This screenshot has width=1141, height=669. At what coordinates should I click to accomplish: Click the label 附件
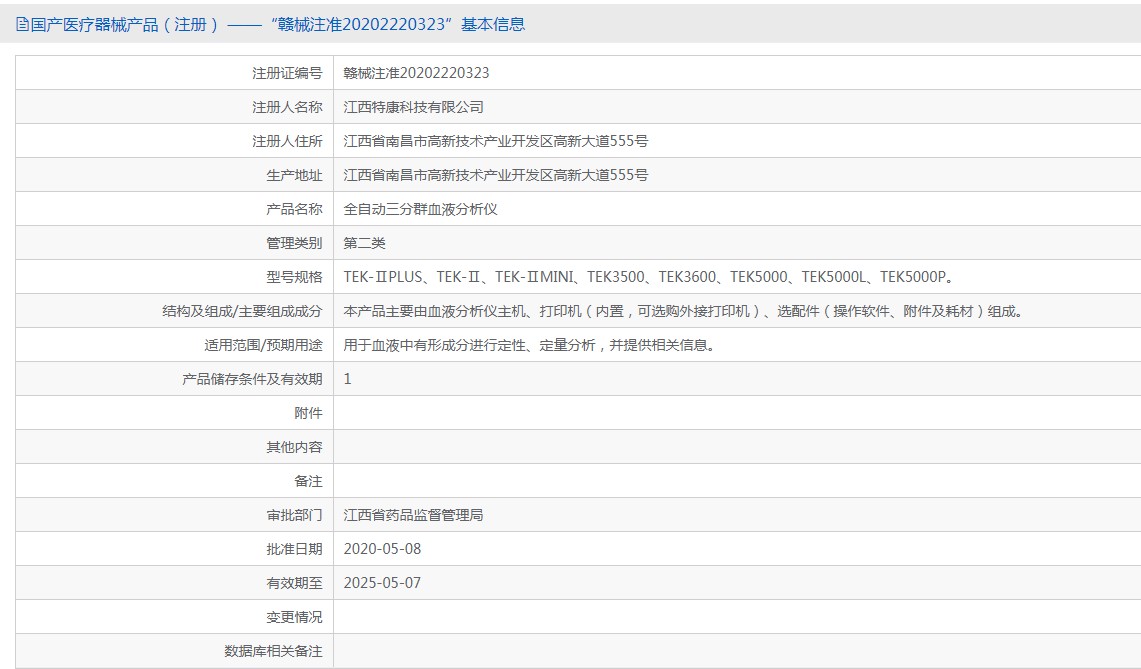pyautogui.click(x=309, y=413)
